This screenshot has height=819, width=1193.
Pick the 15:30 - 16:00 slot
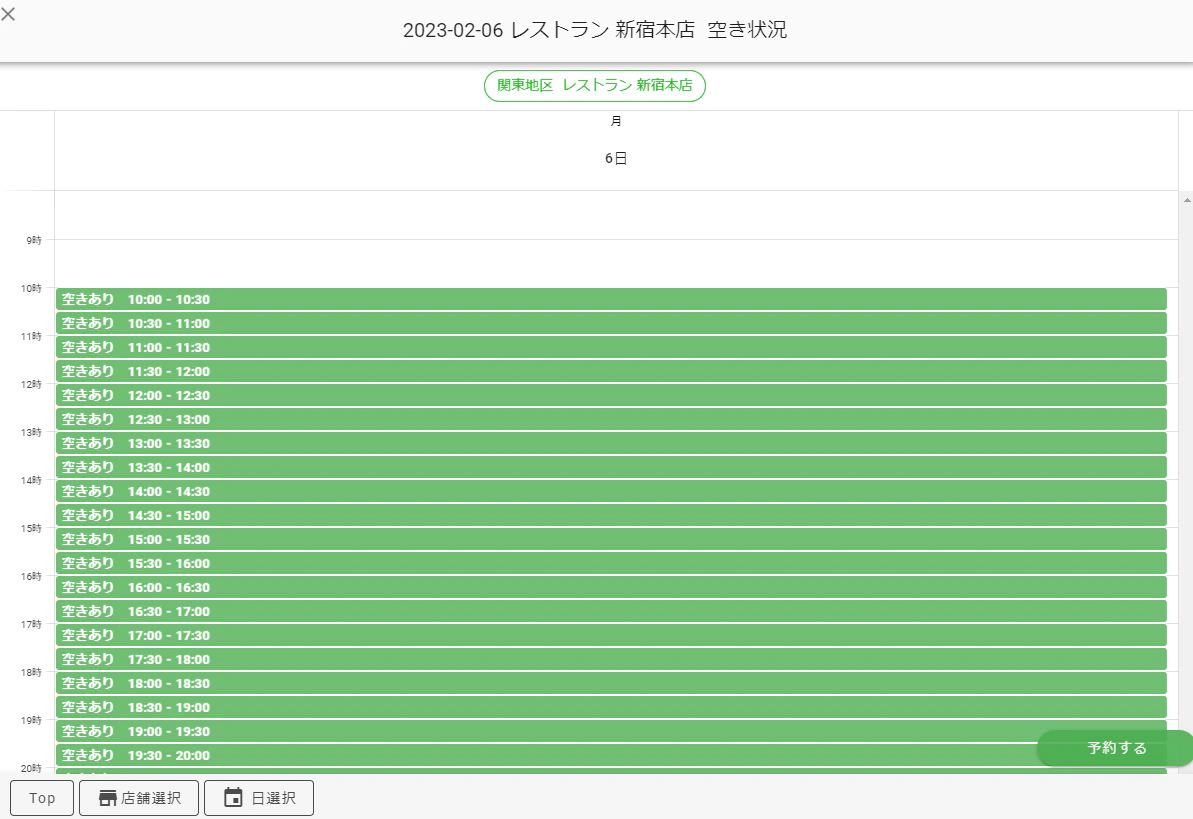[611, 563]
